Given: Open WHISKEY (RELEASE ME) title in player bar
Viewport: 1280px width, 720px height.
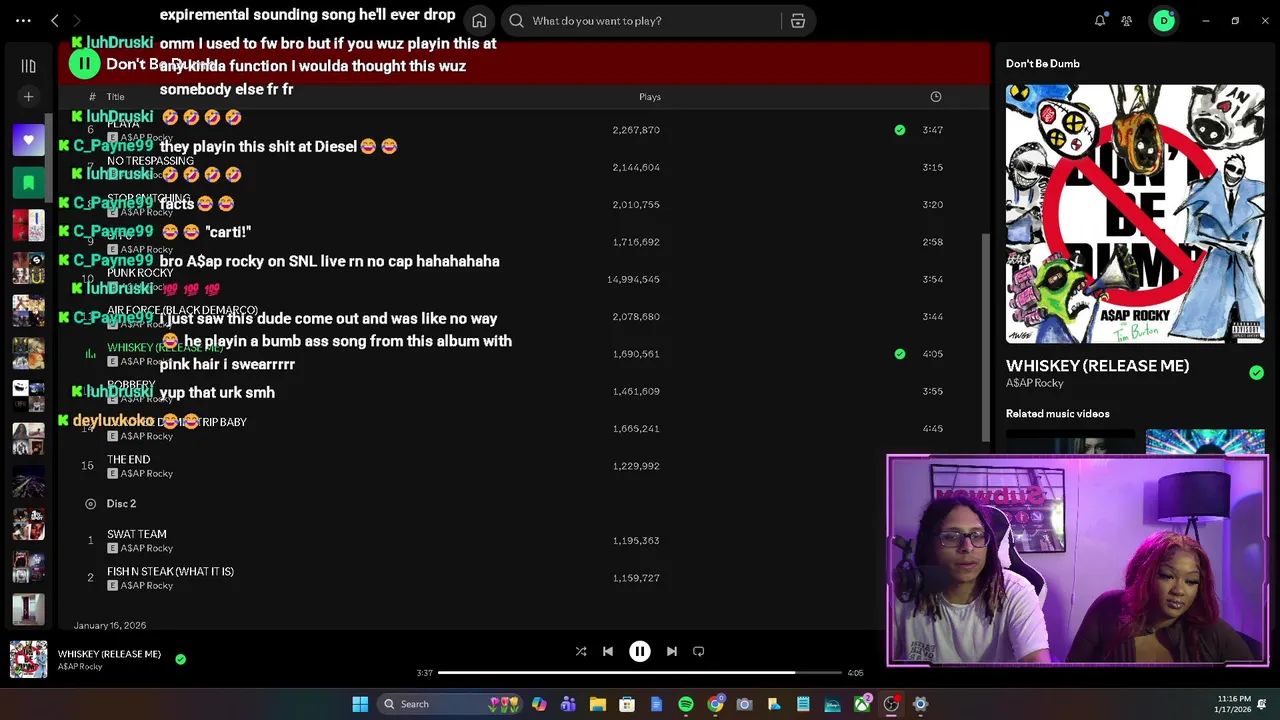Looking at the screenshot, I should [x=109, y=654].
